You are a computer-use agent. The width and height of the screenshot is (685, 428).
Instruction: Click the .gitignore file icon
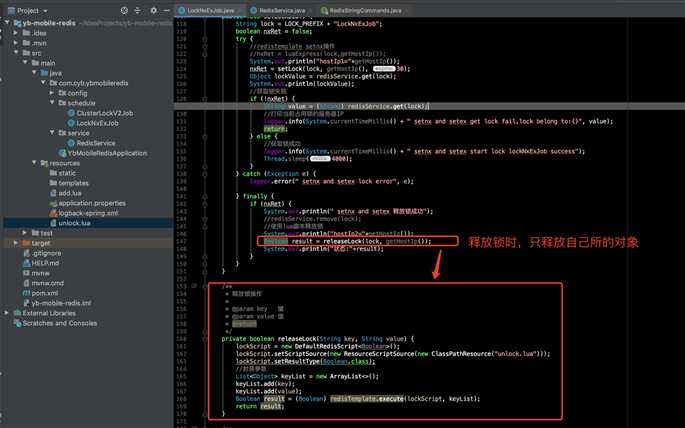[26, 253]
